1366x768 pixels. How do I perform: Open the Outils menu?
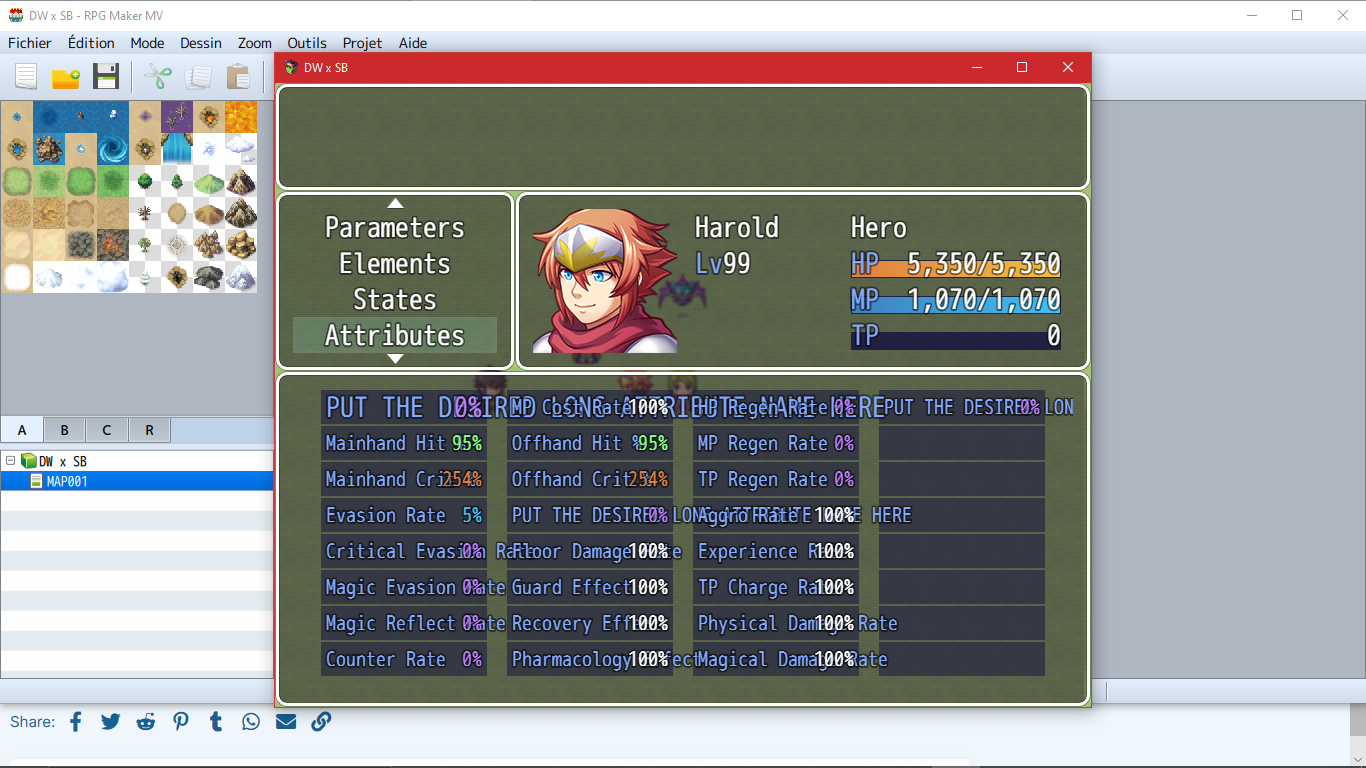(x=307, y=43)
